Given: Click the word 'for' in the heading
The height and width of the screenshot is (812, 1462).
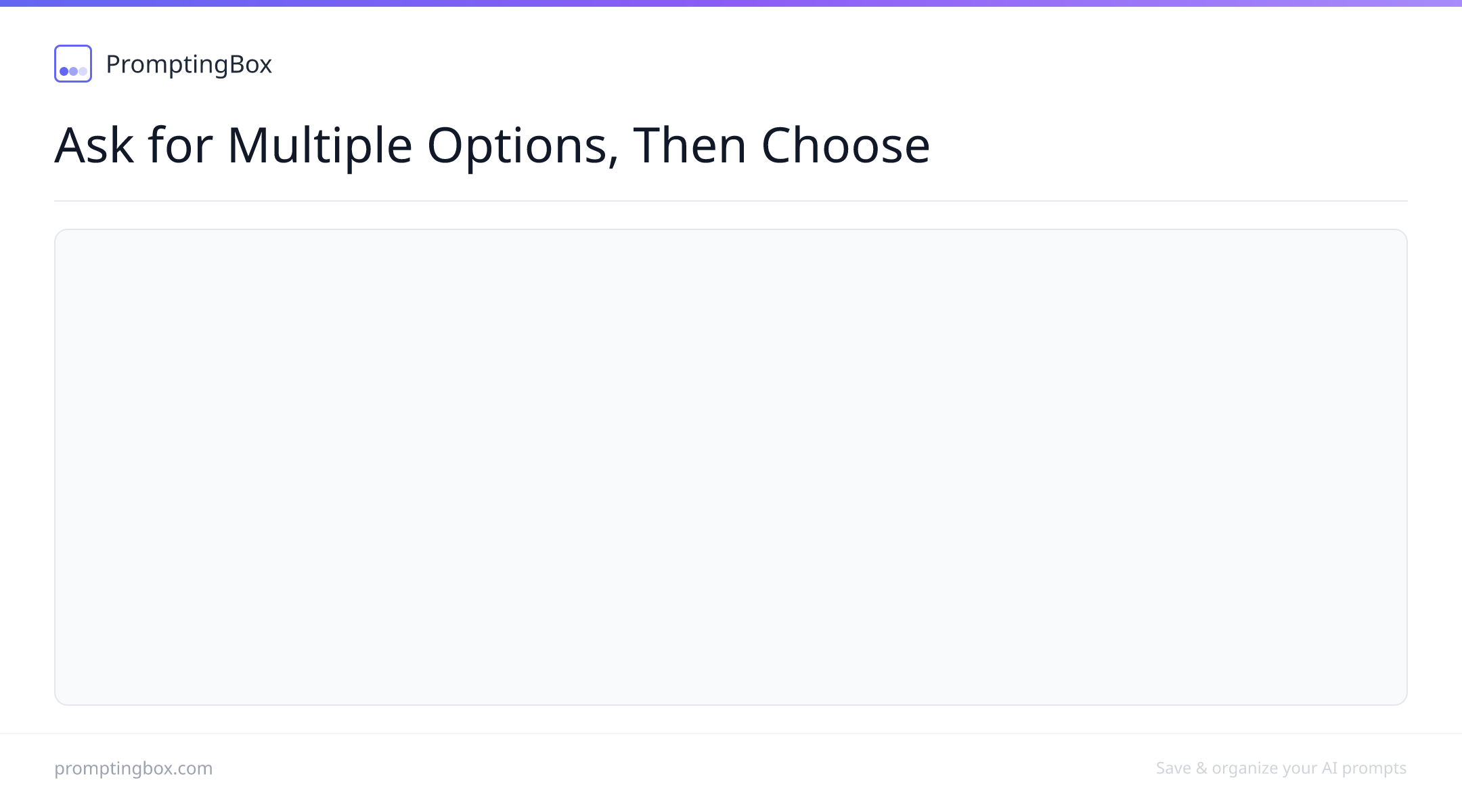Looking at the screenshot, I should 181,145.
